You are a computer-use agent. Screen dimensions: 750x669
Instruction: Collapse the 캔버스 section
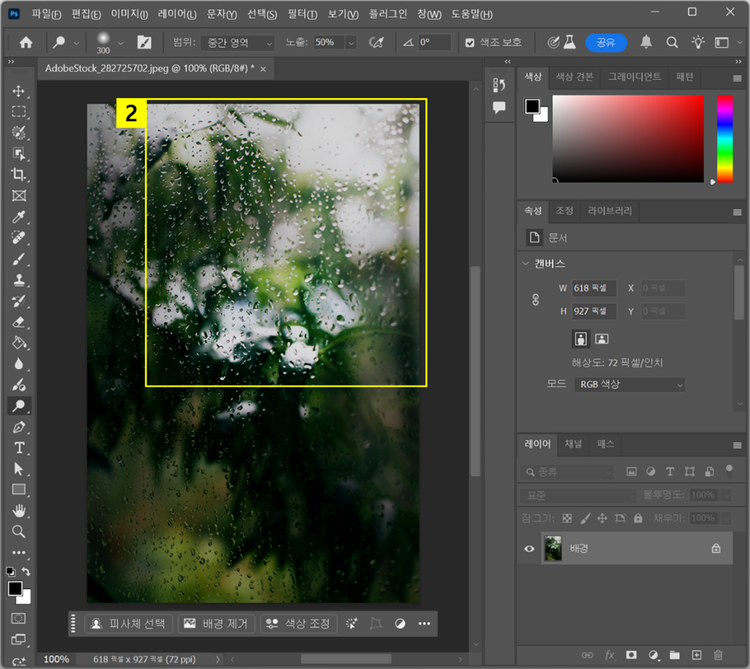[527, 264]
